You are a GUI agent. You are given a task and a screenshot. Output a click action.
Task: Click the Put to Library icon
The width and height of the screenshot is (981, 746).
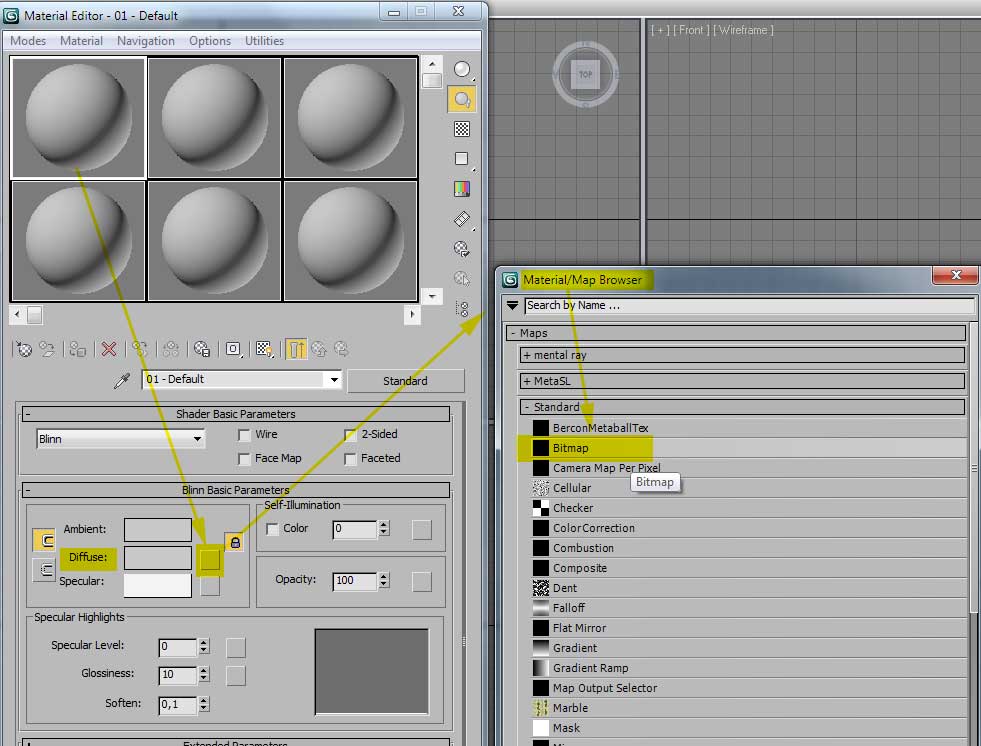coord(201,349)
